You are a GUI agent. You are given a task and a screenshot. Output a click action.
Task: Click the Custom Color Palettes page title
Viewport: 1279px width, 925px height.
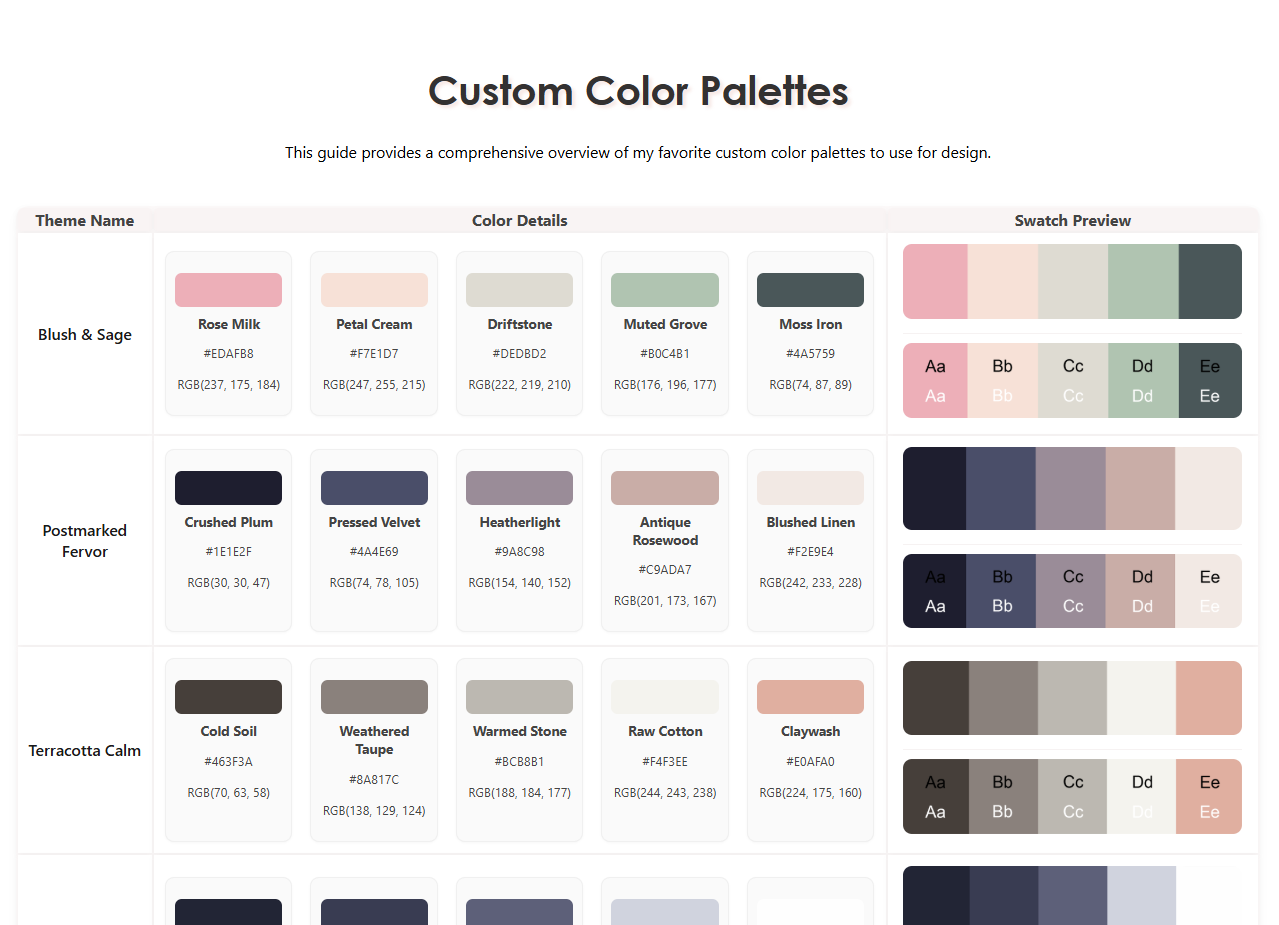coord(638,91)
